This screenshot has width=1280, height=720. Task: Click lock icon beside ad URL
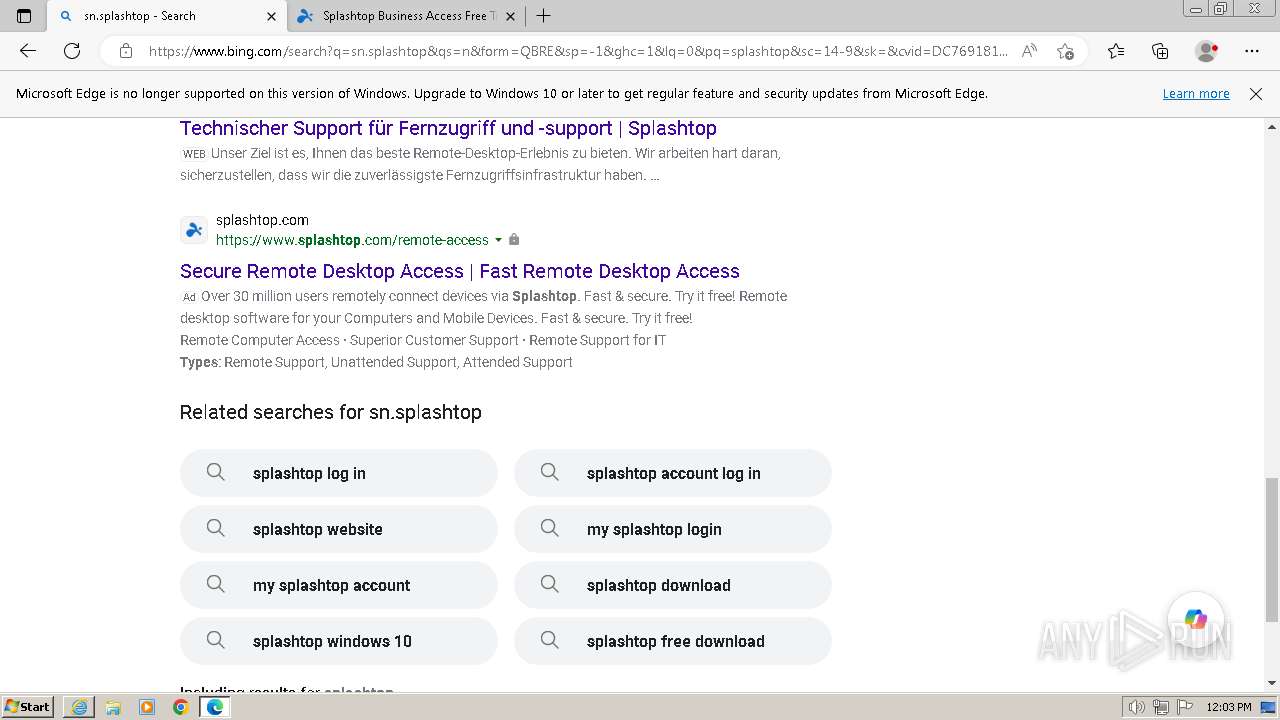(x=514, y=240)
